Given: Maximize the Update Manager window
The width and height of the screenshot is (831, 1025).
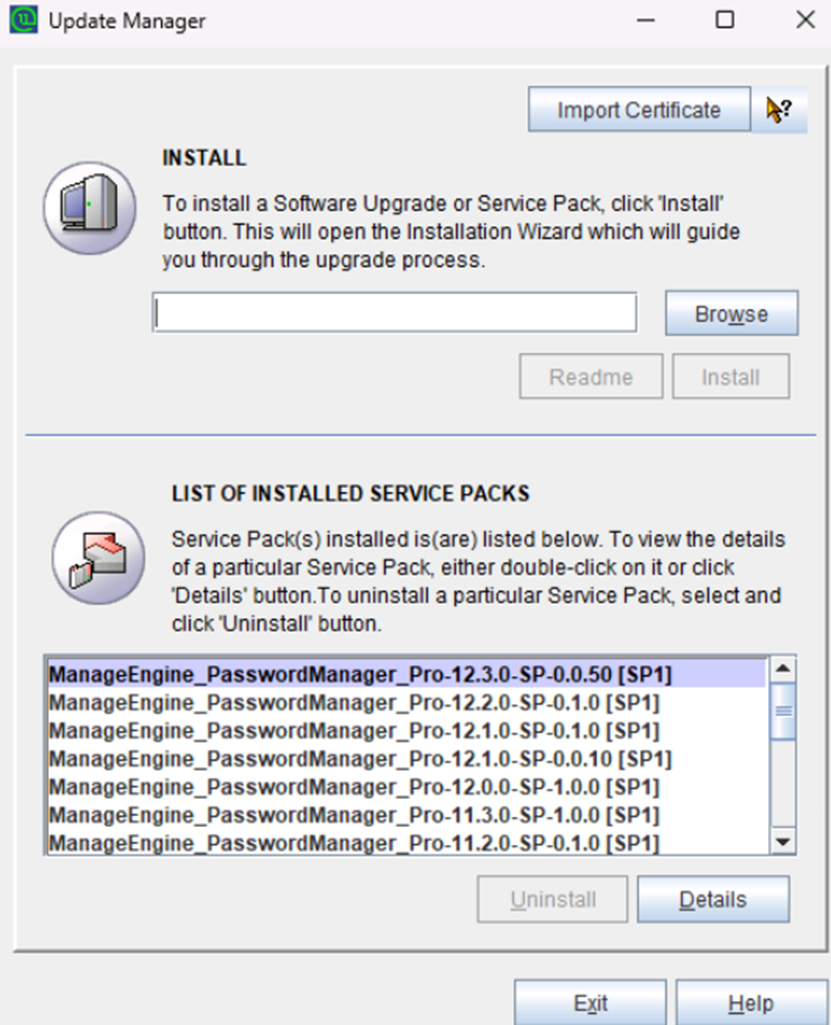Looking at the screenshot, I should (x=724, y=20).
